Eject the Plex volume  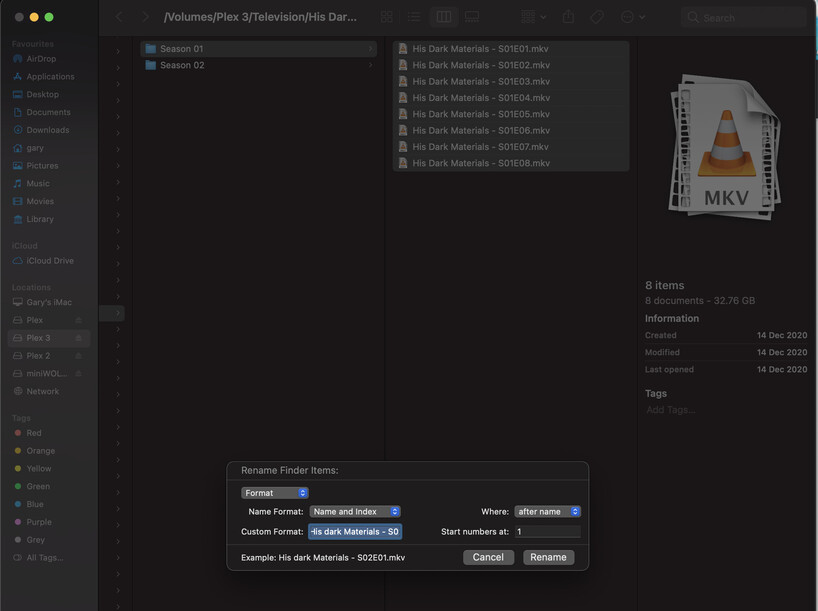[78, 320]
